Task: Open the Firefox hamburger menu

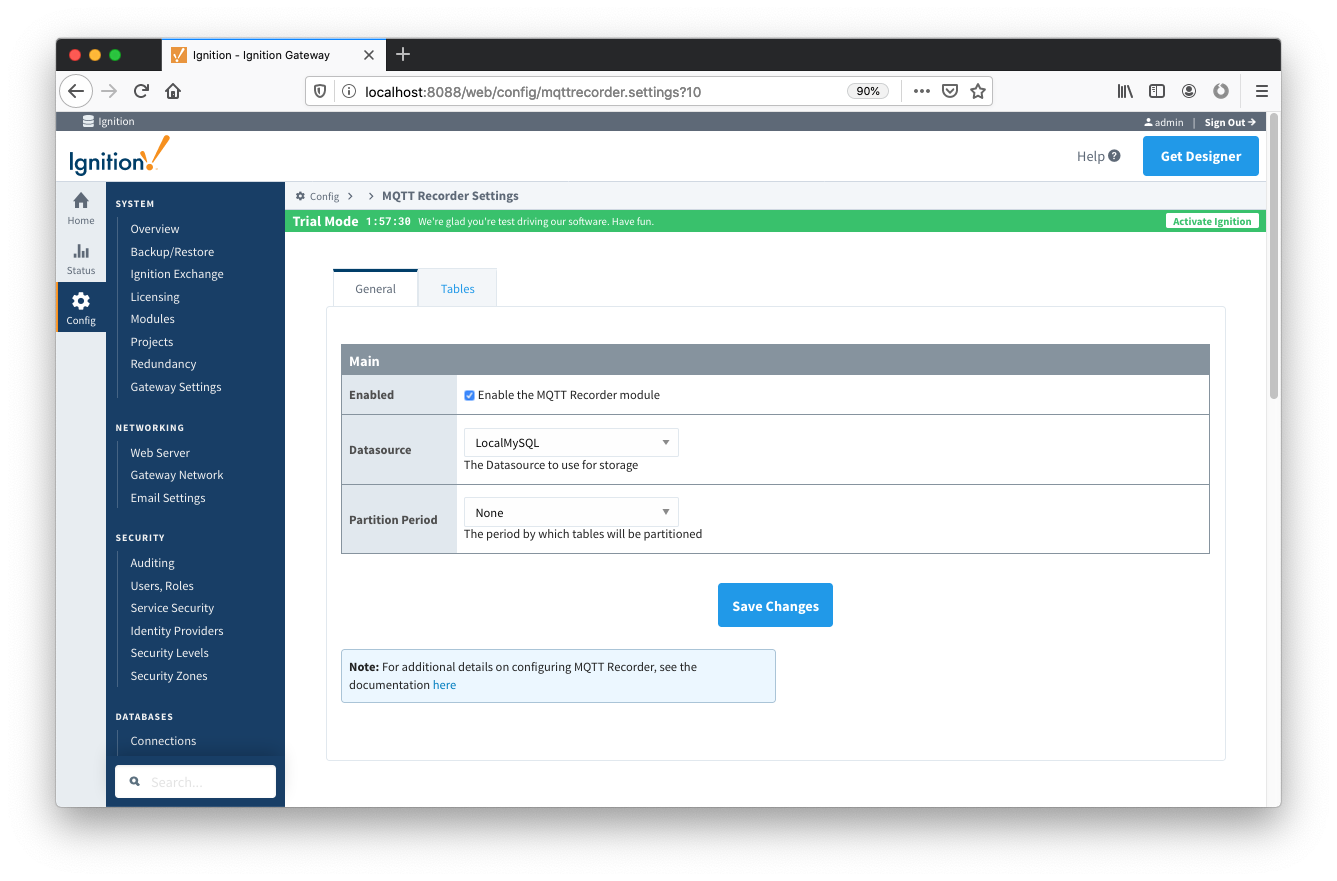Action: click(x=1262, y=91)
